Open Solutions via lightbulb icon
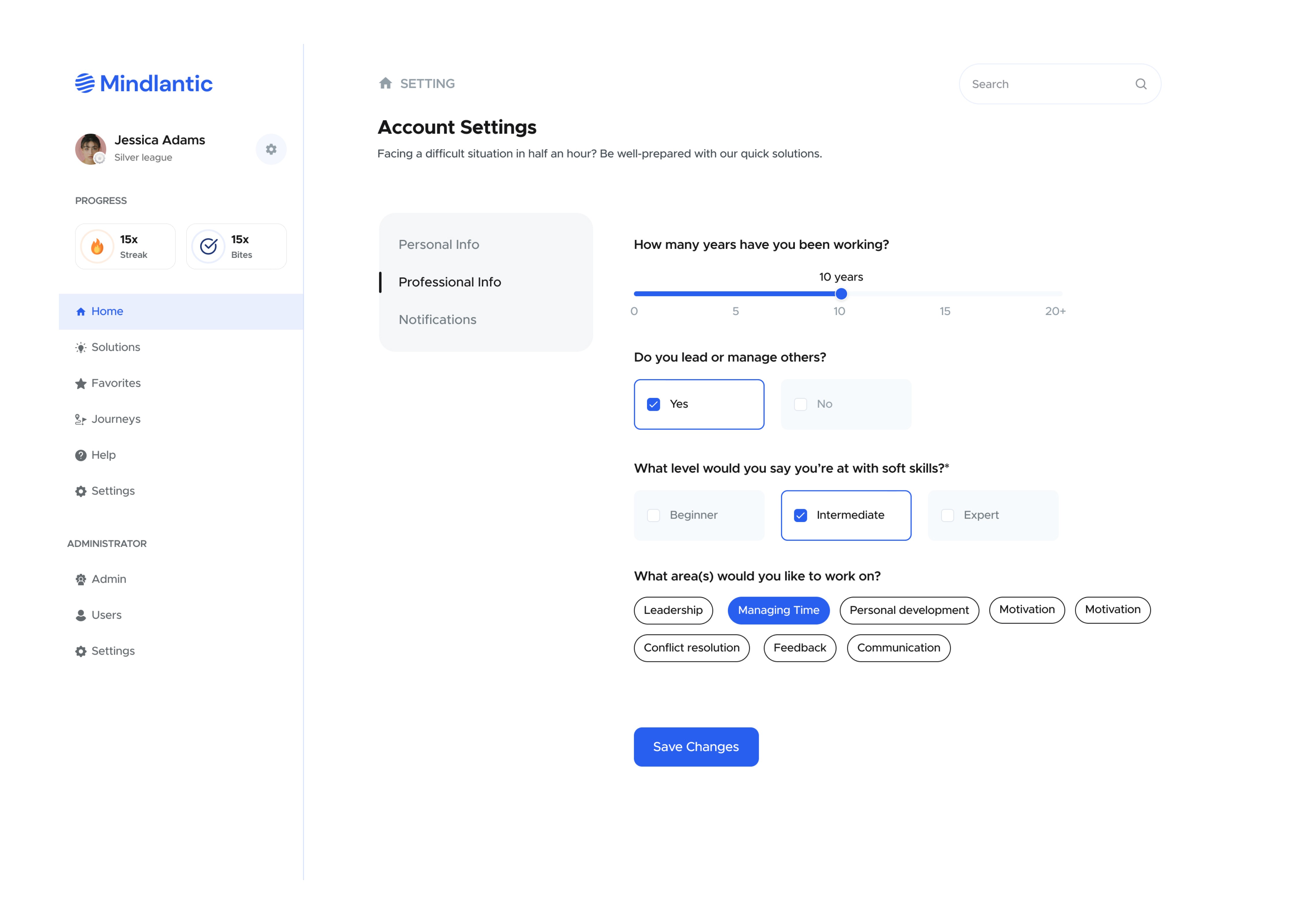Screen dimensions: 1294x924 tap(81, 348)
